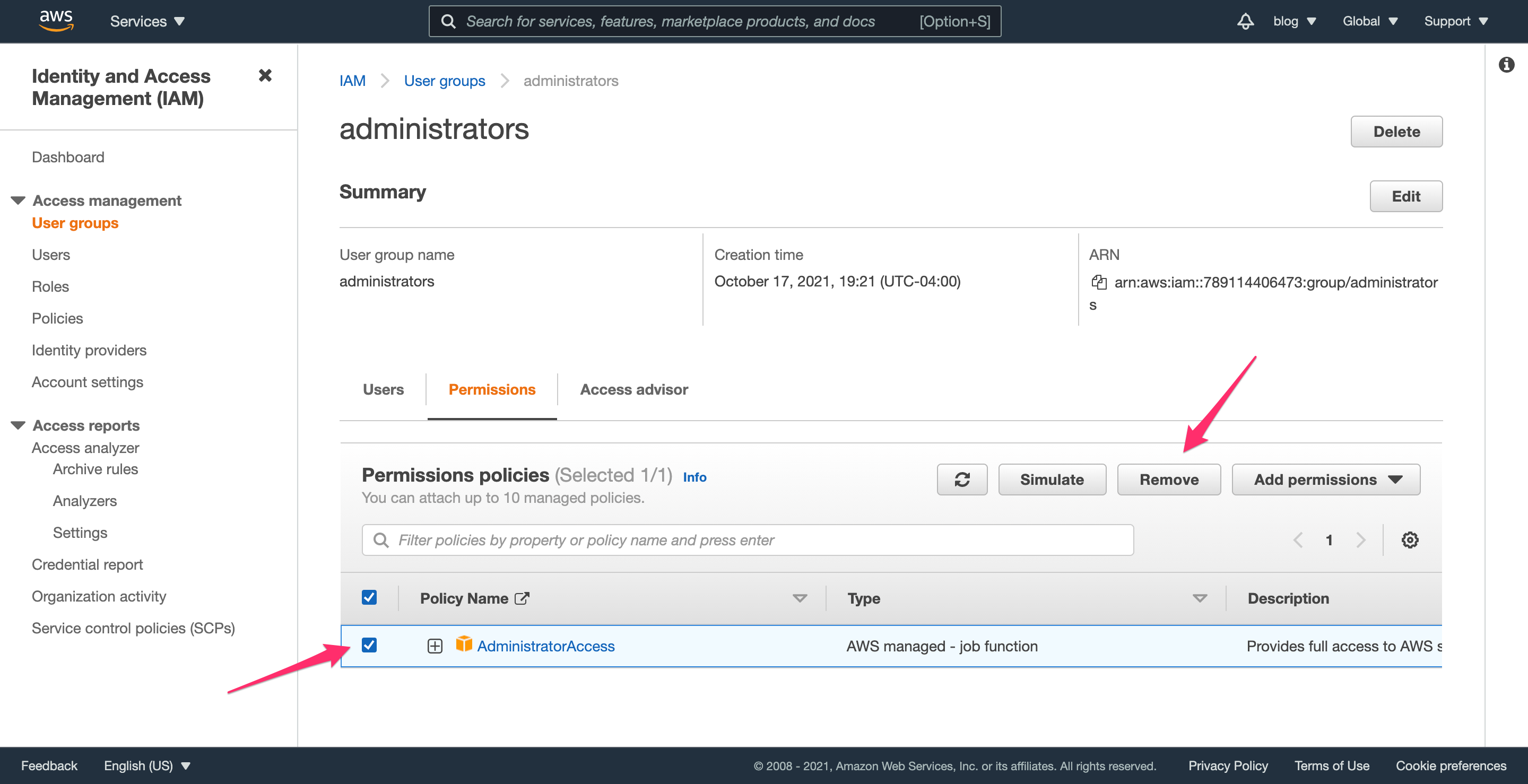Screen dimensions: 1528x784
Task: Open the Services dropdown menu
Action: click(x=147, y=21)
